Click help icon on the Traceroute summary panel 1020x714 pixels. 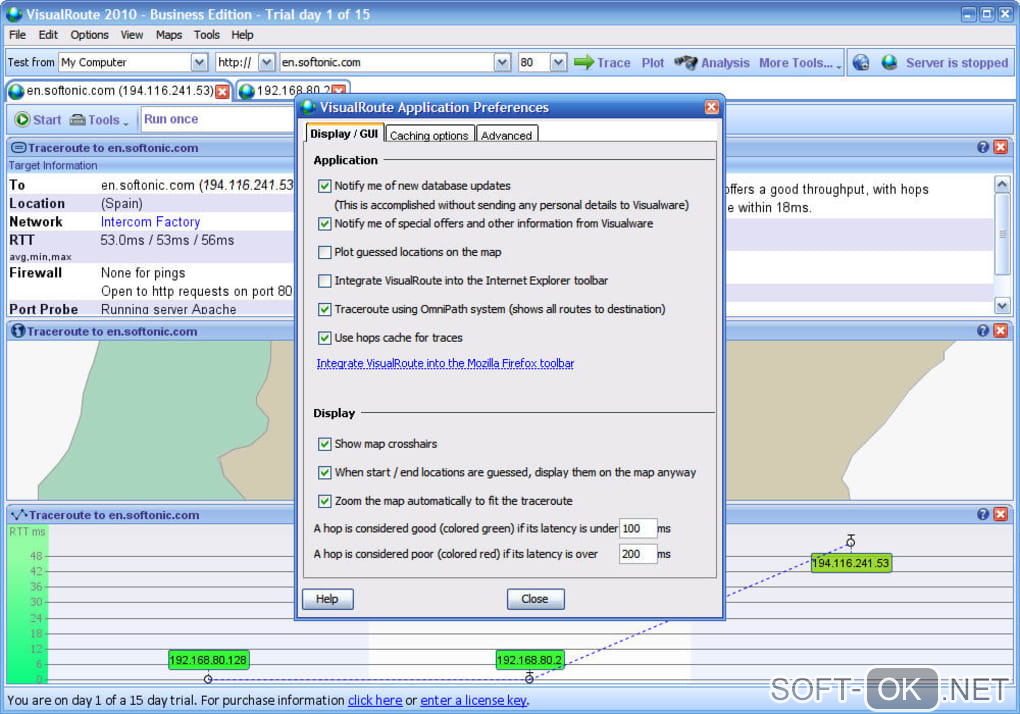[x=983, y=147]
